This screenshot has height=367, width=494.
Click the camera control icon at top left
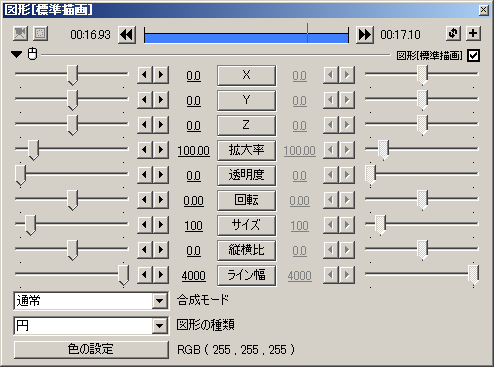(x=20, y=33)
